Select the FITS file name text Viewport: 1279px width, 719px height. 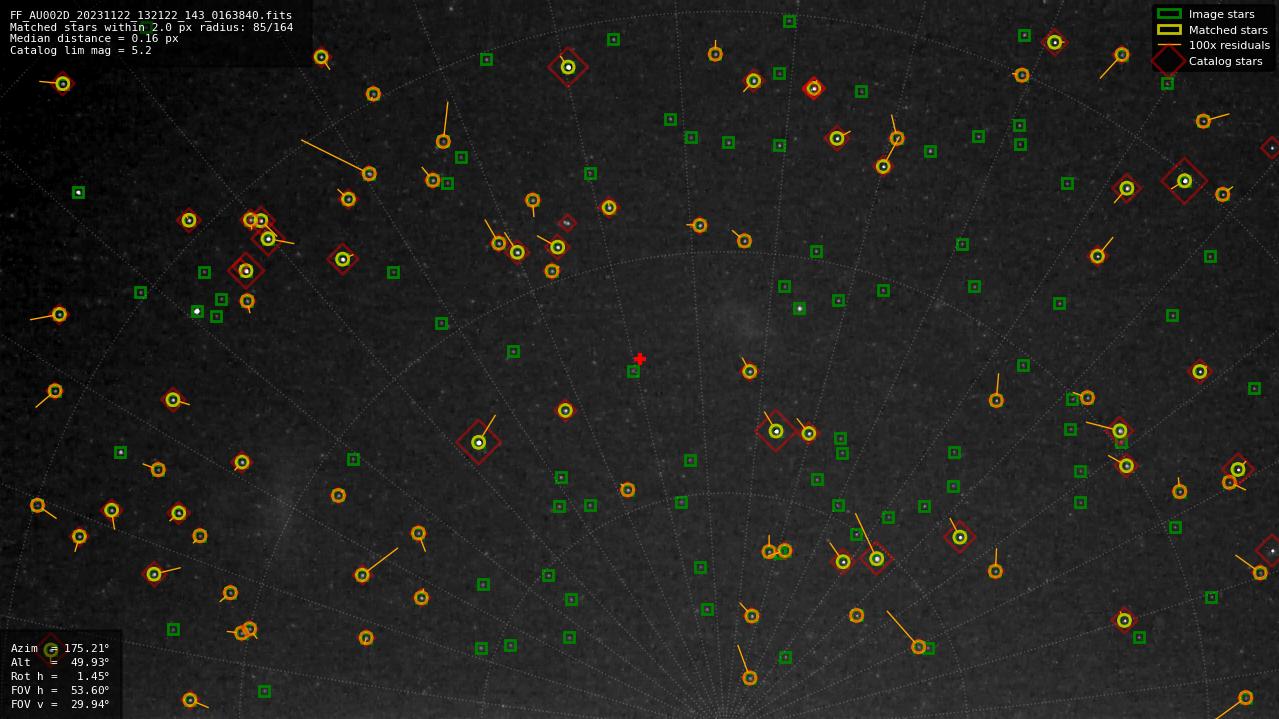tap(151, 15)
